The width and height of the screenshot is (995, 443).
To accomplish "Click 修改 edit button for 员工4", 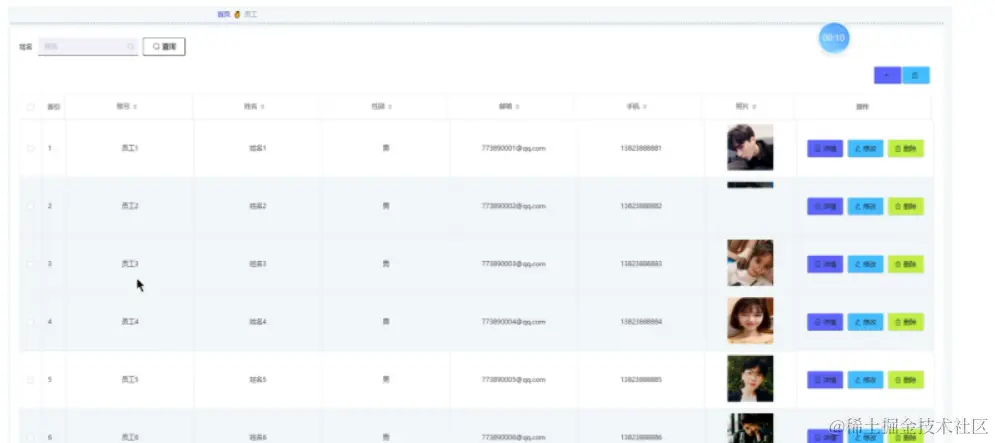I will coord(866,322).
